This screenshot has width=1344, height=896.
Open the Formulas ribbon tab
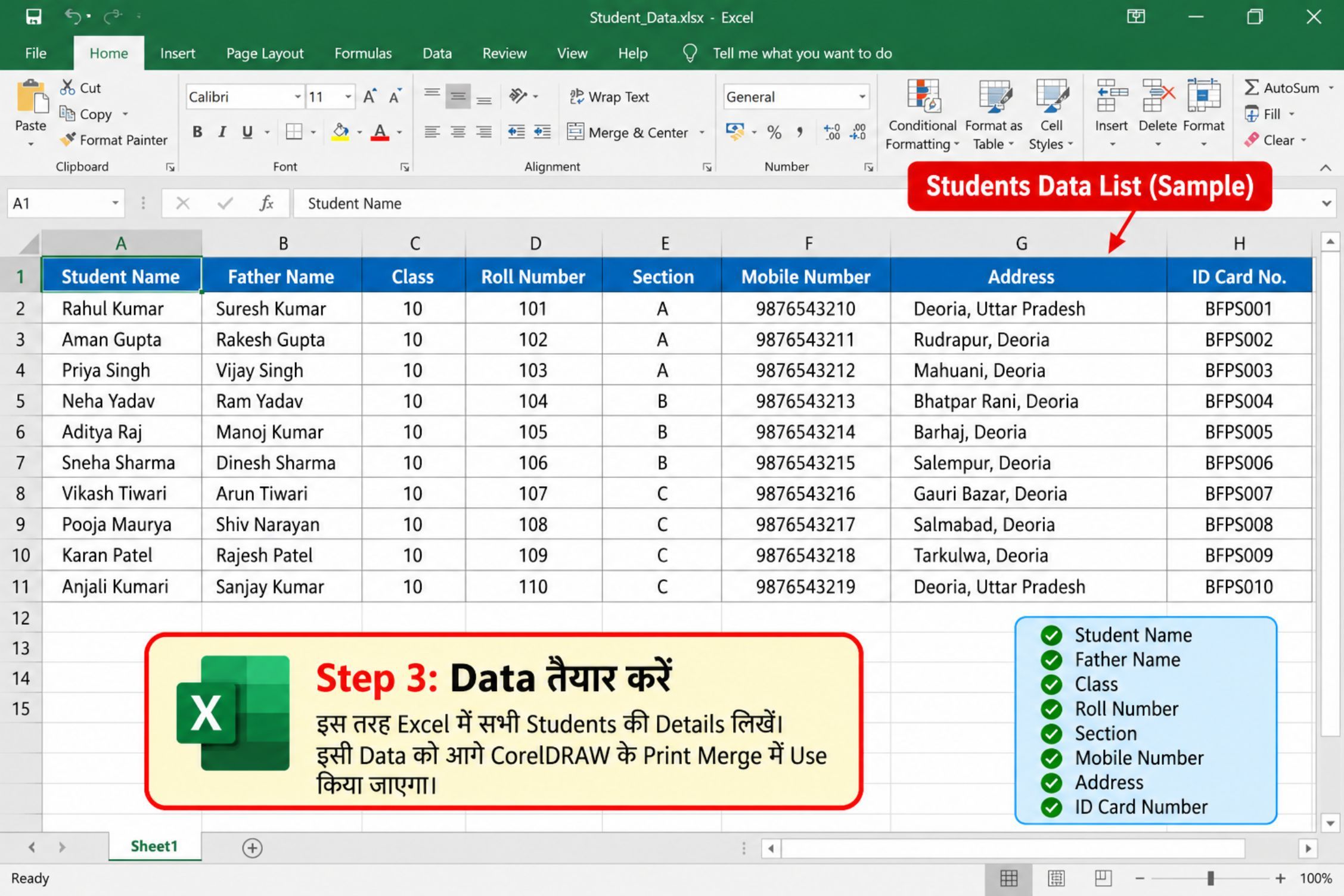pos(363,54)
